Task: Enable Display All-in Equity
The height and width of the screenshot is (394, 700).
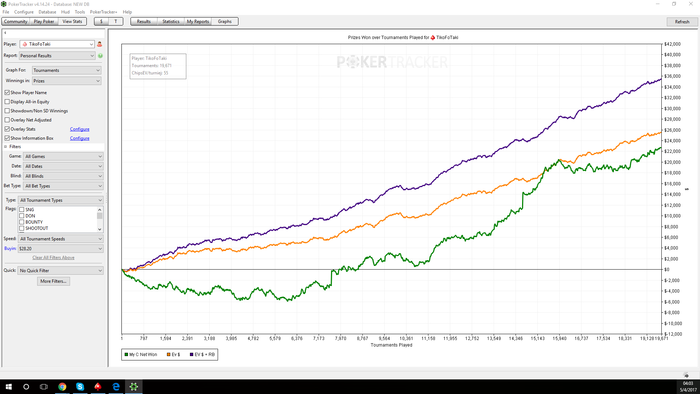Action: 7,102
